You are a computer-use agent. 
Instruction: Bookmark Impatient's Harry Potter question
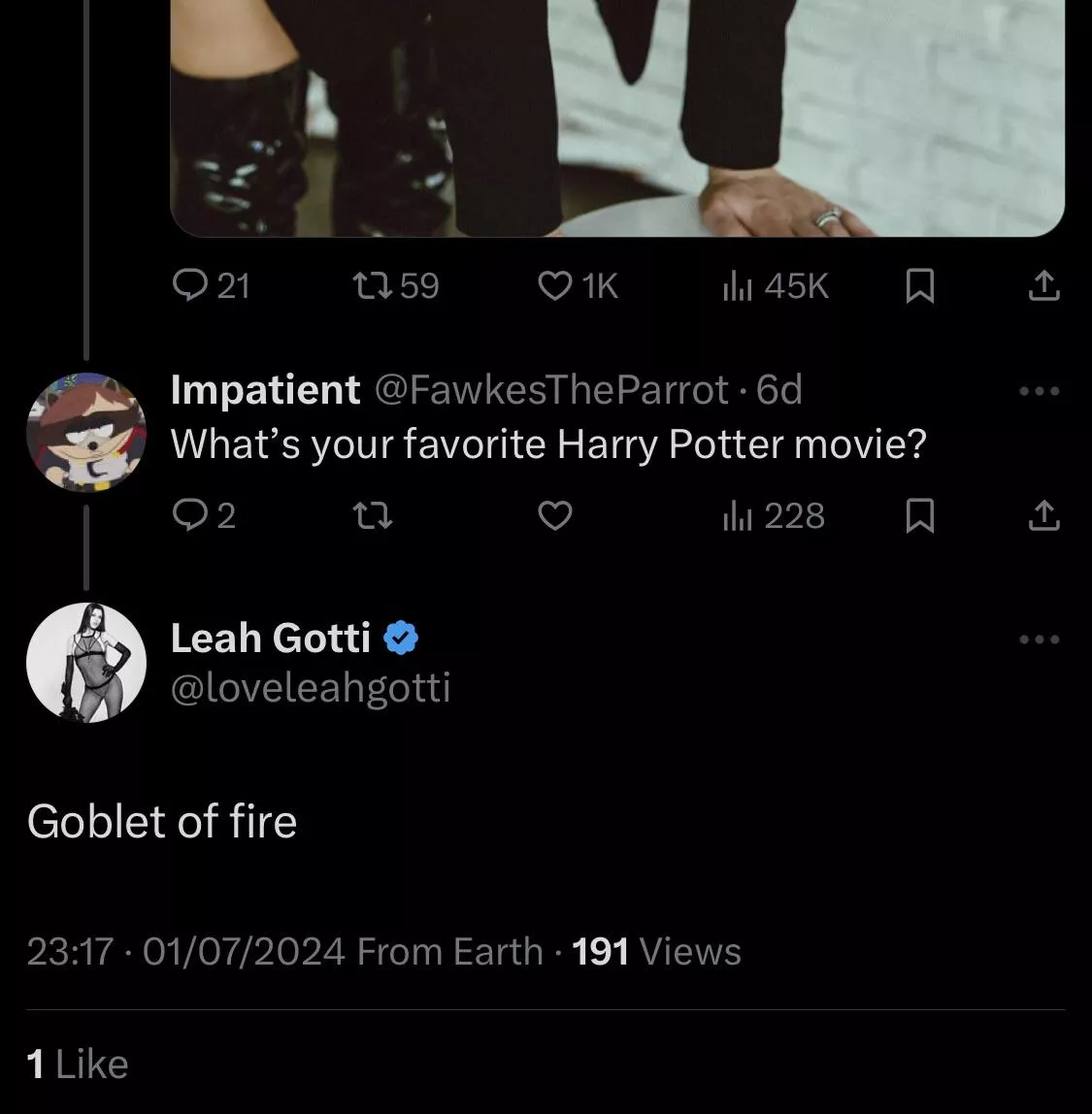point(919,515)
